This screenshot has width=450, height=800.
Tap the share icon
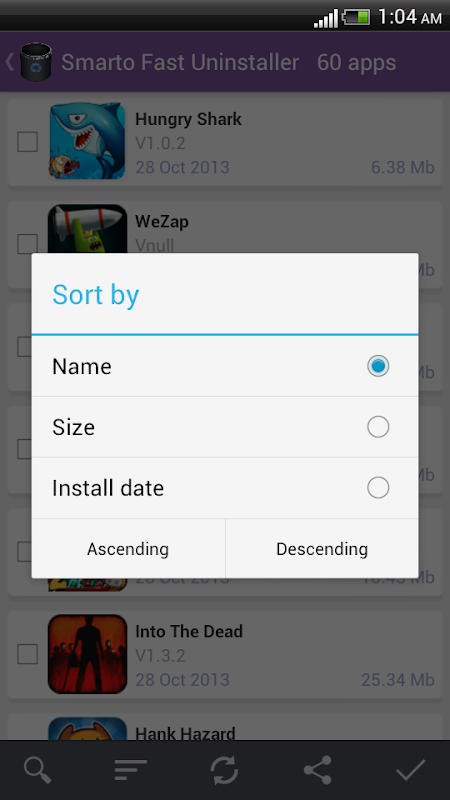(x=318, y=770)
